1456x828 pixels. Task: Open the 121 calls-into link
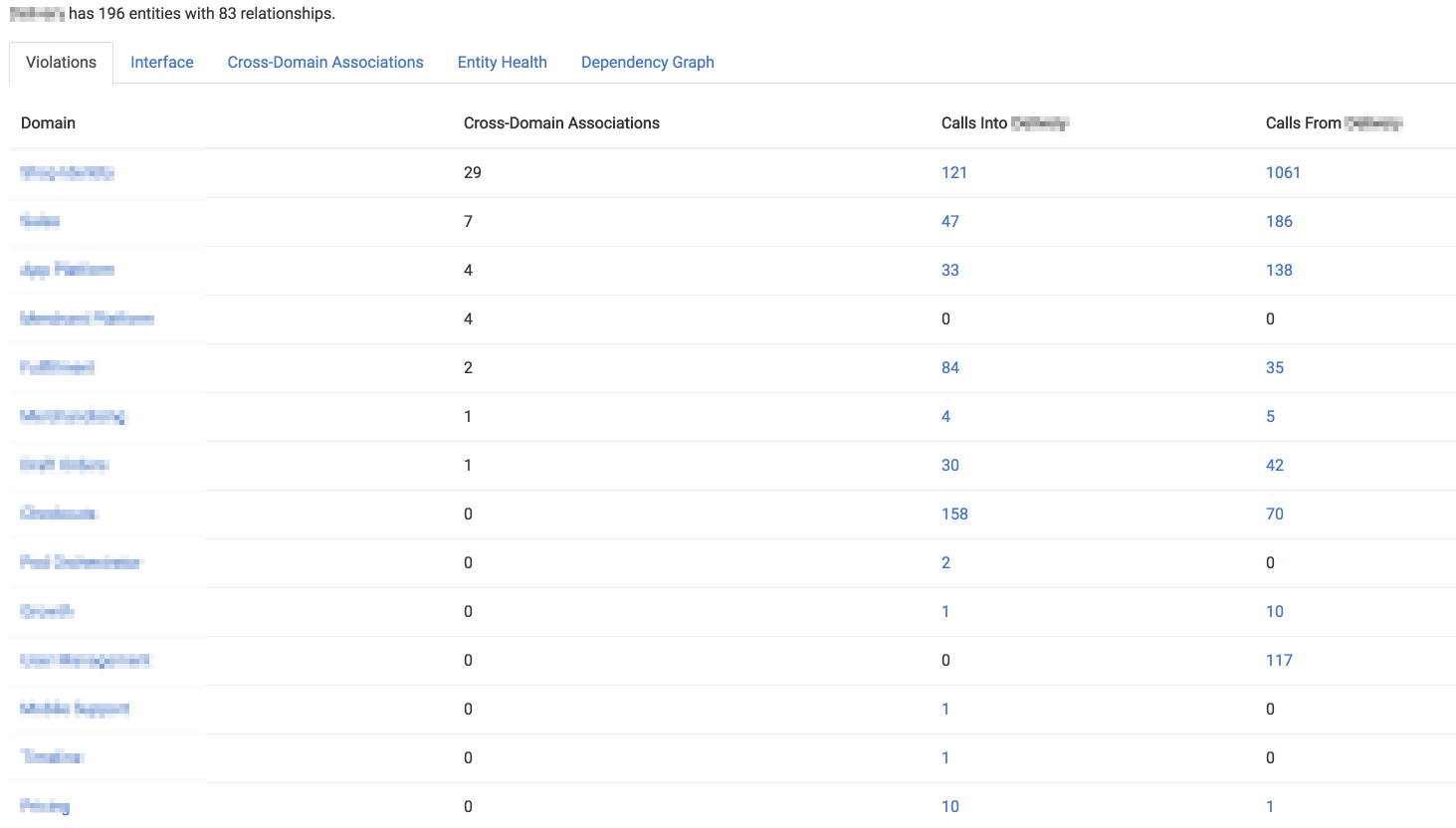tap(954, 172)
